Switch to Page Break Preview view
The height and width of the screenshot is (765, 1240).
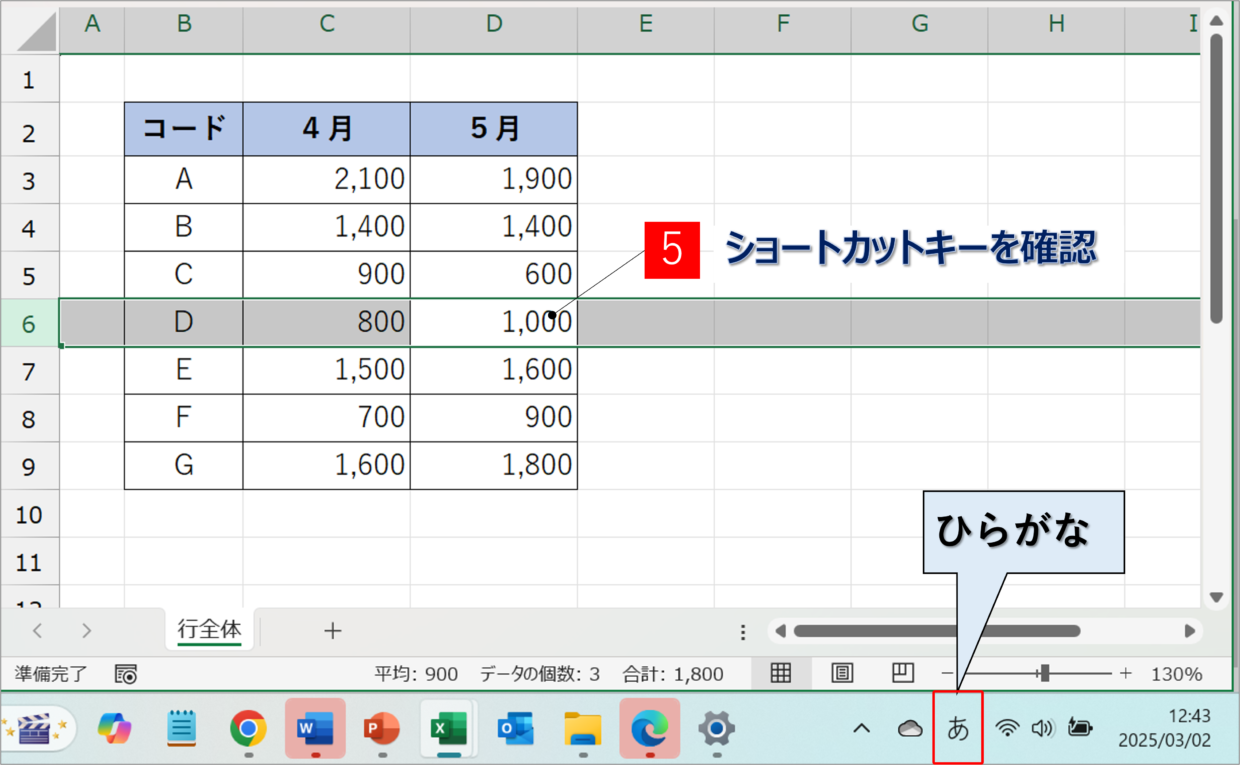pyautogui.click(x=902, y=673)
